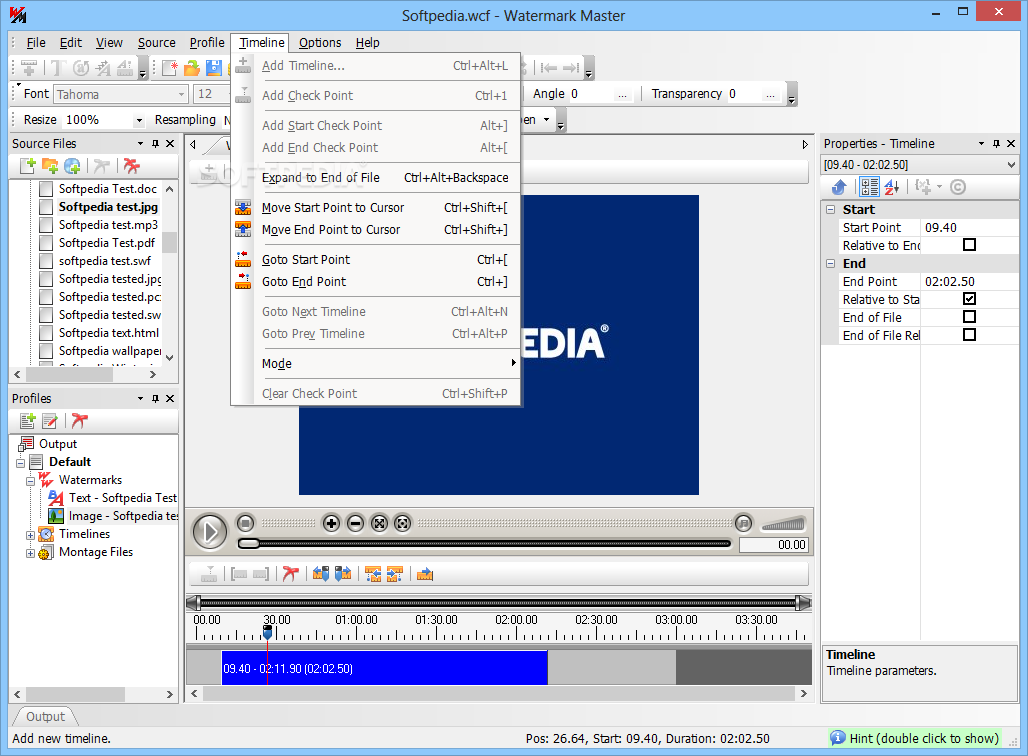Open Source Files panel options dropdown arrow
Viewport: 1028px width, 756px height.
point(140,144)
